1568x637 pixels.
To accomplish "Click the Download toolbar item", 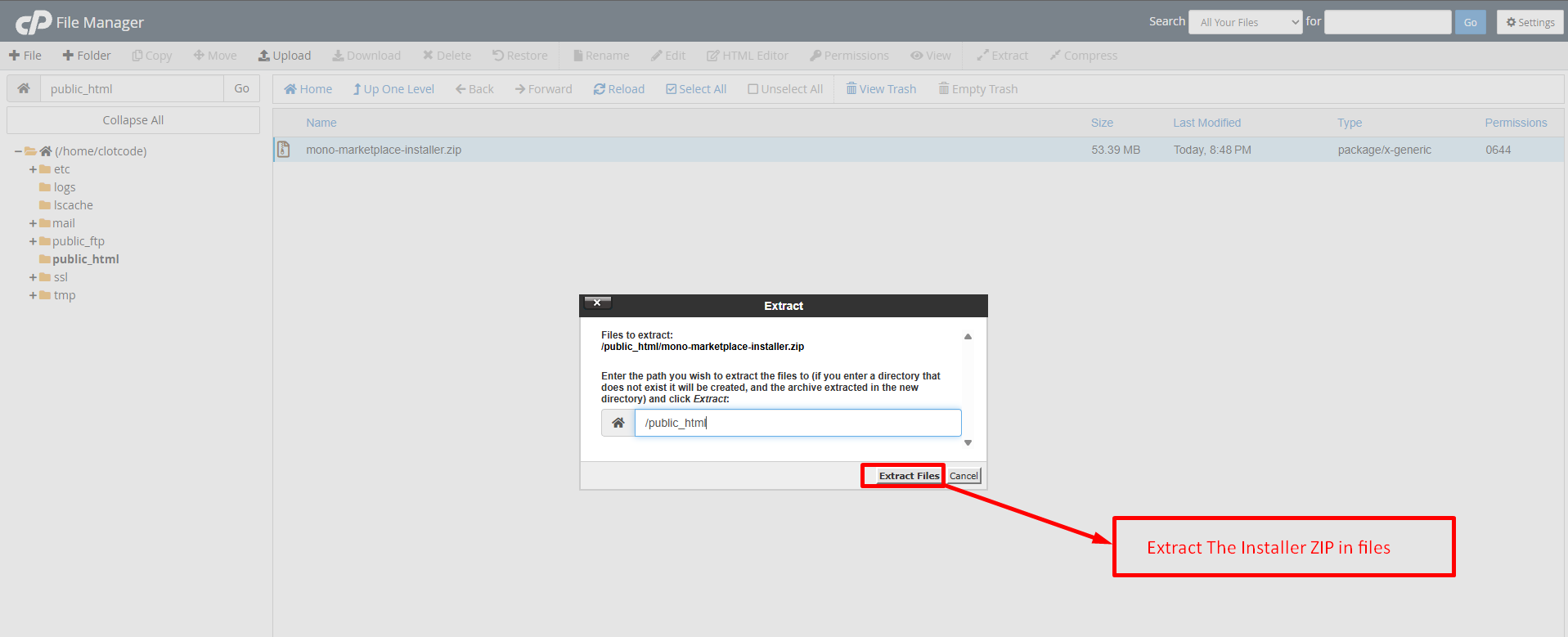I will 366,56.
